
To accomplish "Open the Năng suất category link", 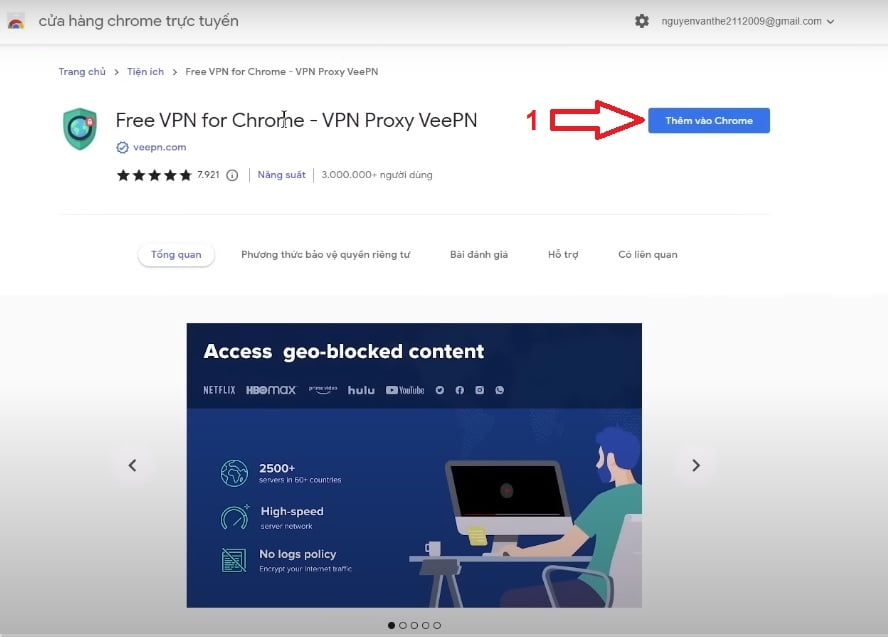I will 281,175.
